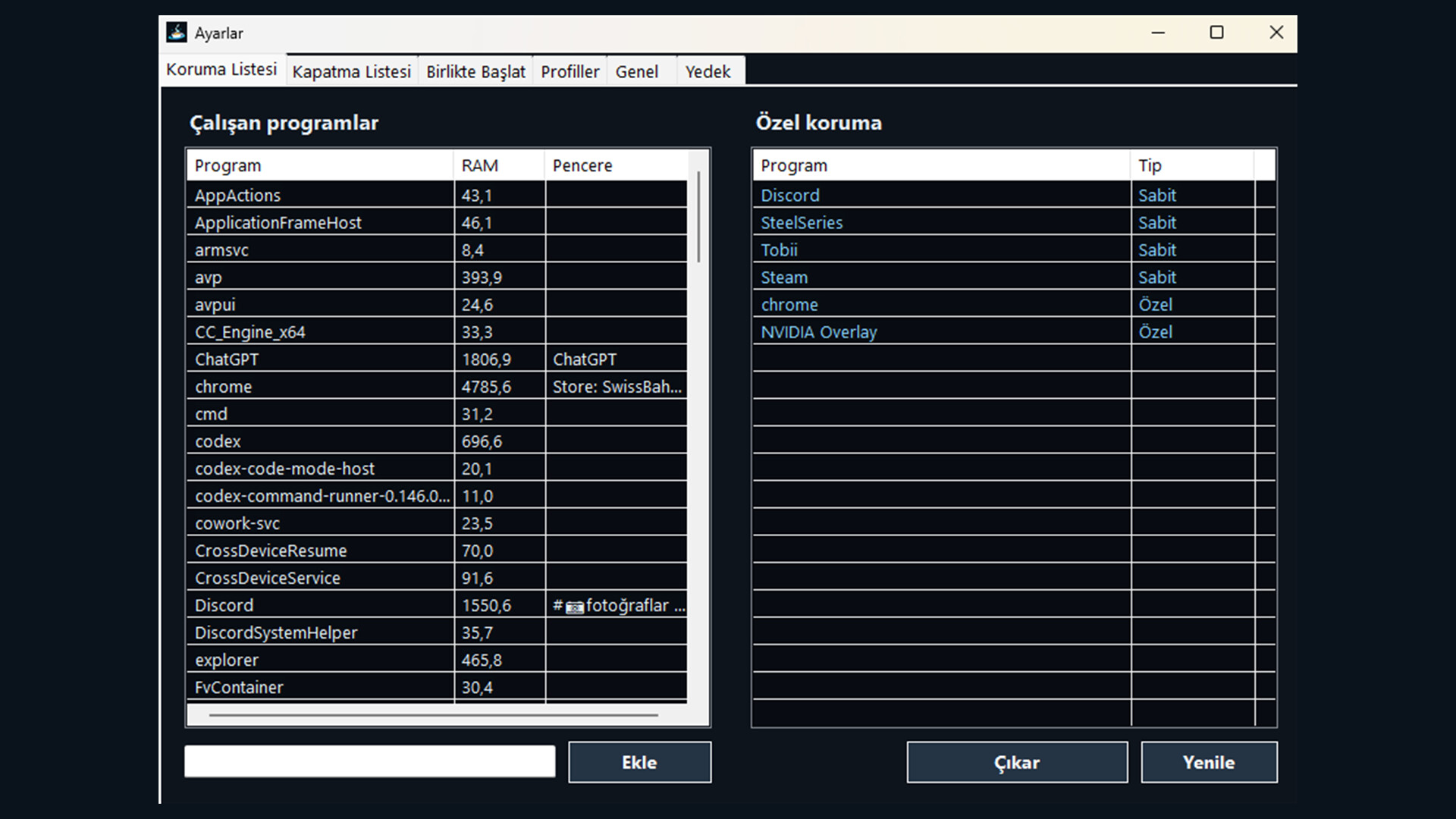Click the Sabit type cell for SteelSeries
Image resolution: width=1456 pixels, height=819 pixels.
point(1193,222)
